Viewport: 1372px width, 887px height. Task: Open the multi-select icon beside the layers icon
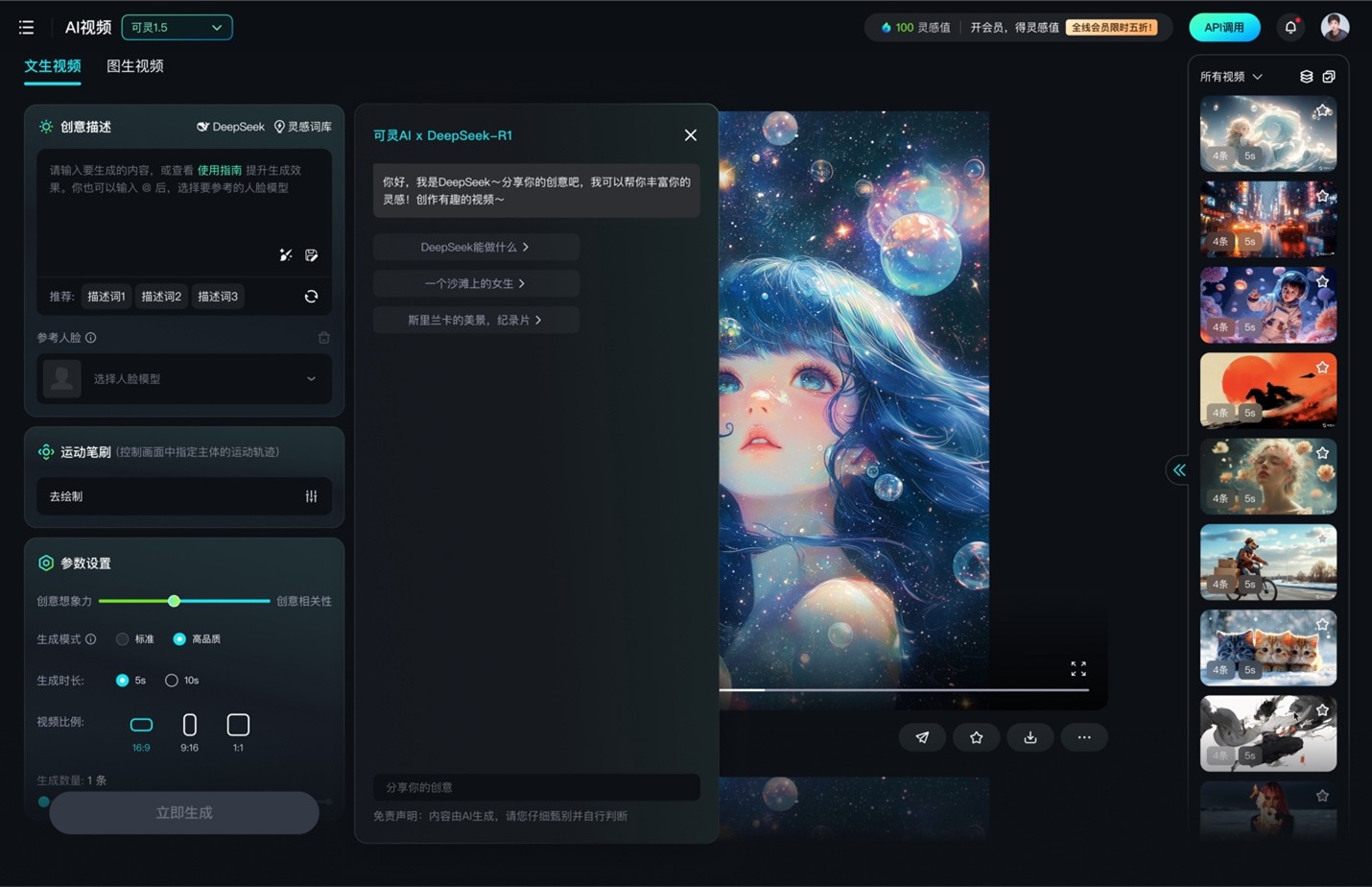click(1329, 76)
